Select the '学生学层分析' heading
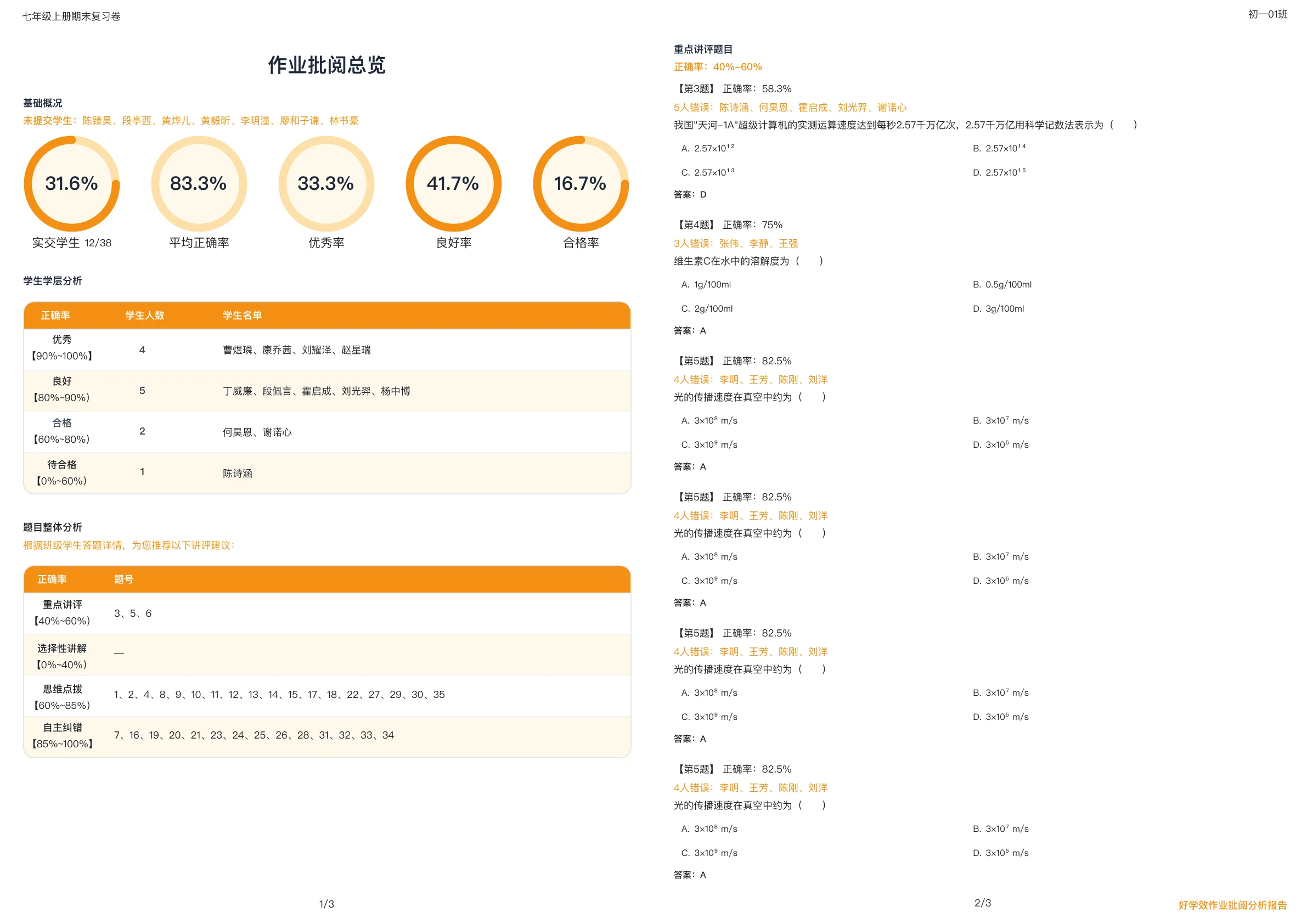Screen dimensions: 1307x924 tap(52, 281)
